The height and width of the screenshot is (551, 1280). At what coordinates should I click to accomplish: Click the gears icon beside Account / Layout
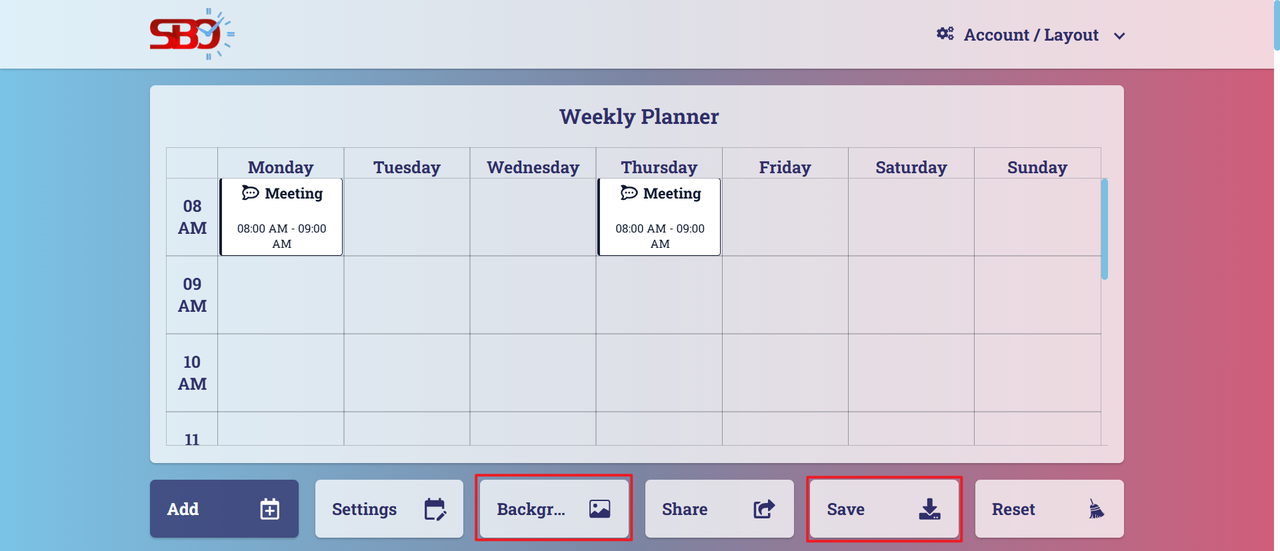[945, 34]
